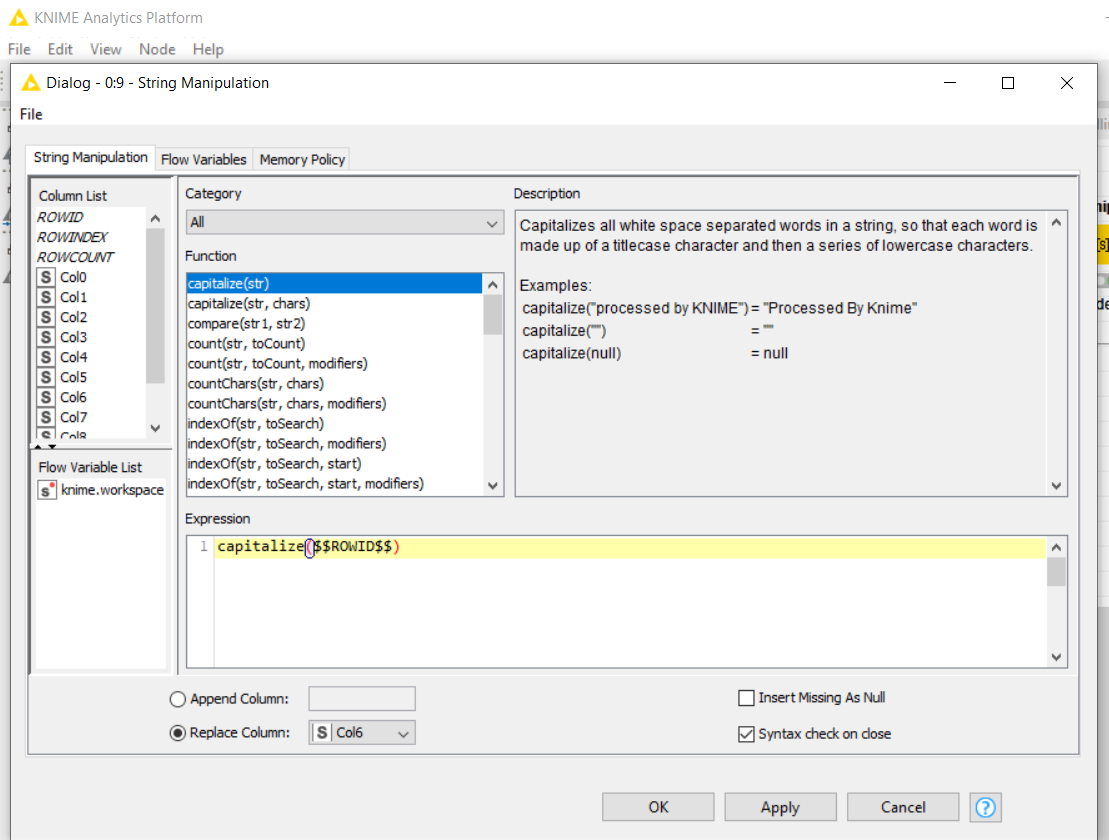This screenshot has height=840, width=1109.
Task: Click the Col0 string type icon
Action: pos(46,277)
